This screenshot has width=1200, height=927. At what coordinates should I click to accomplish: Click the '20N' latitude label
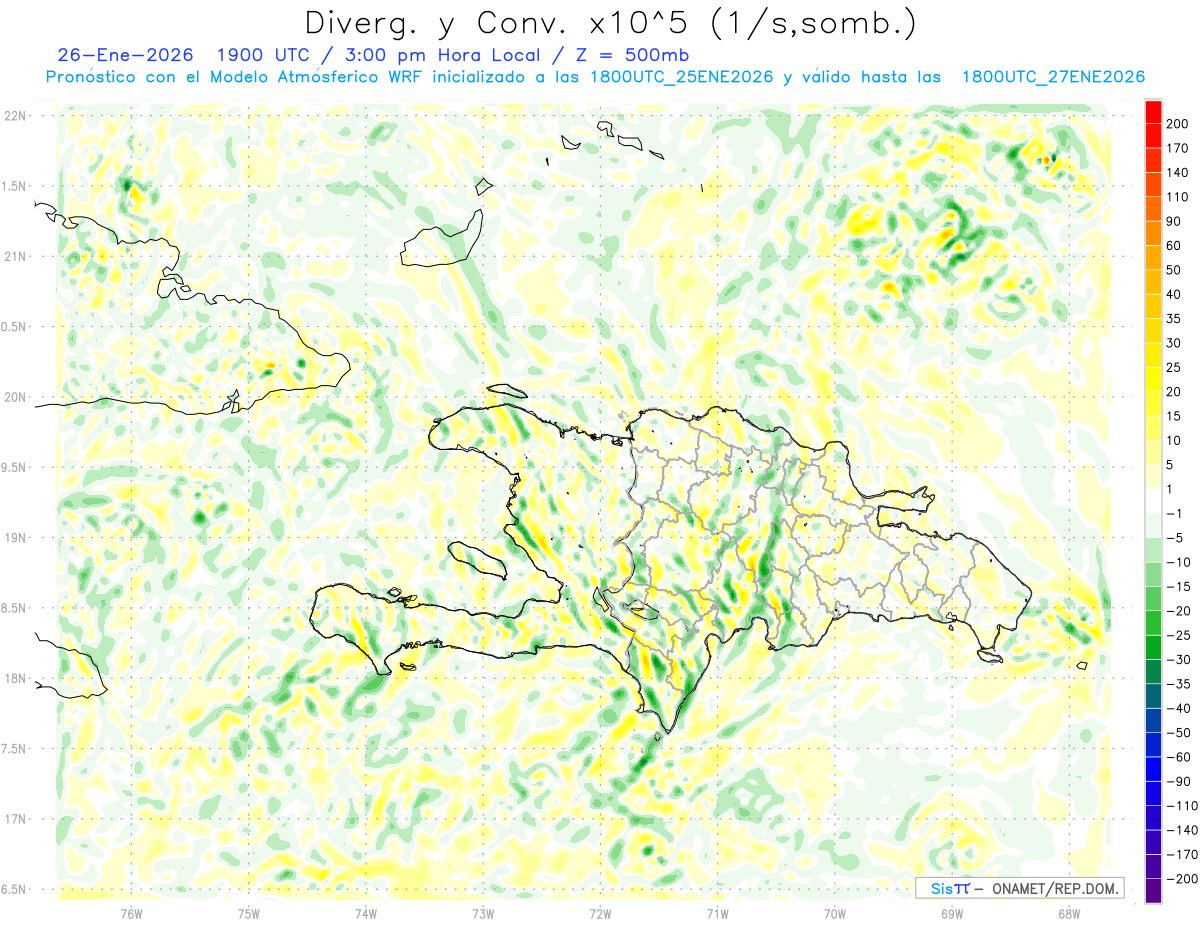(16, 397)
